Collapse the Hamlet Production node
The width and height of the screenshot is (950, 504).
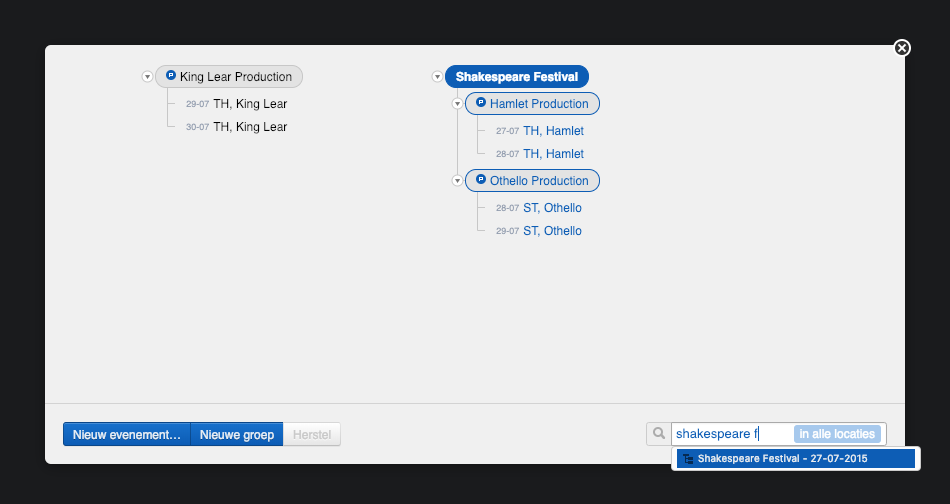457,104
